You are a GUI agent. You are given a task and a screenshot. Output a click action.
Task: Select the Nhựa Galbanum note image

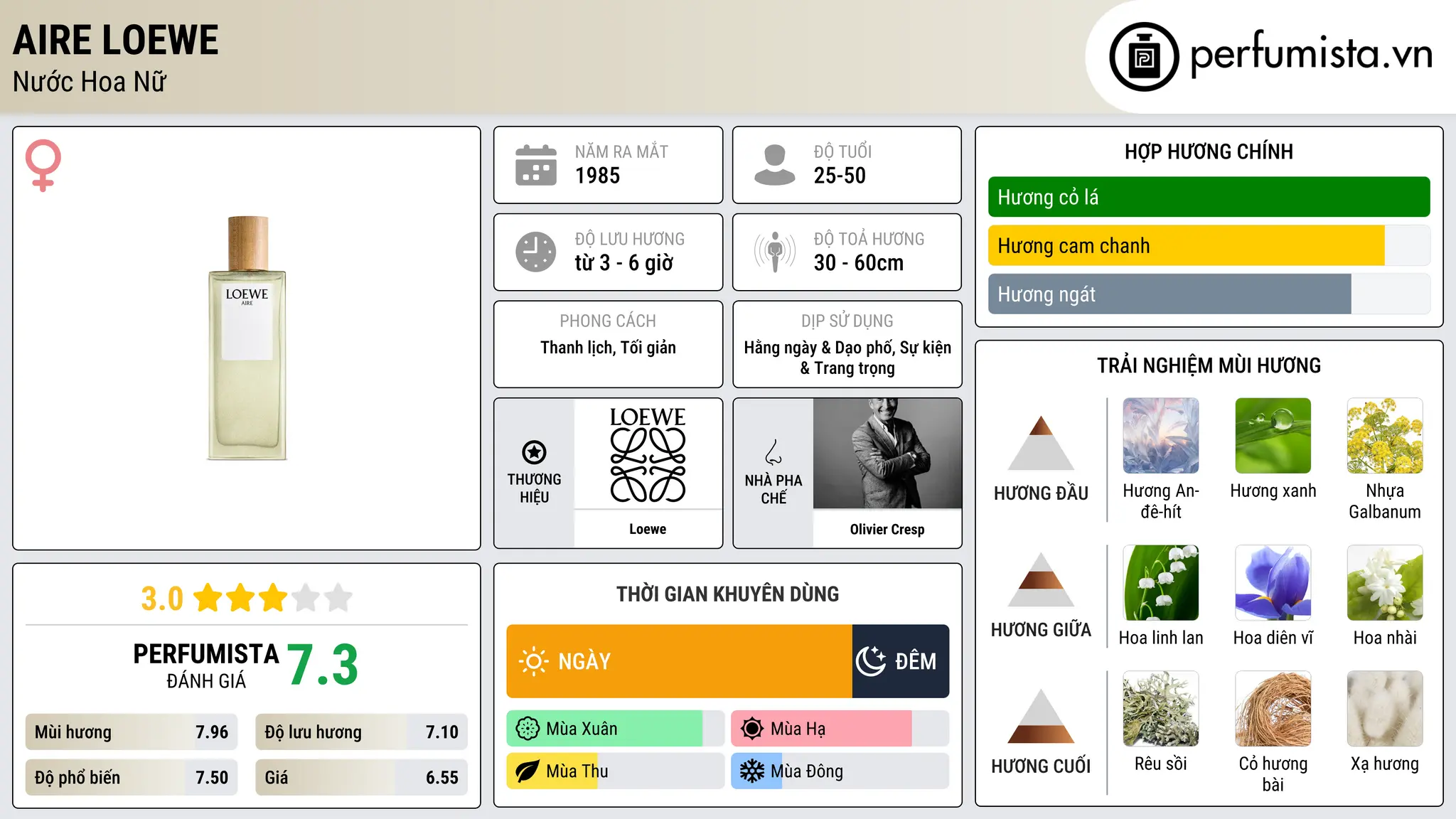coord(1385,436)
